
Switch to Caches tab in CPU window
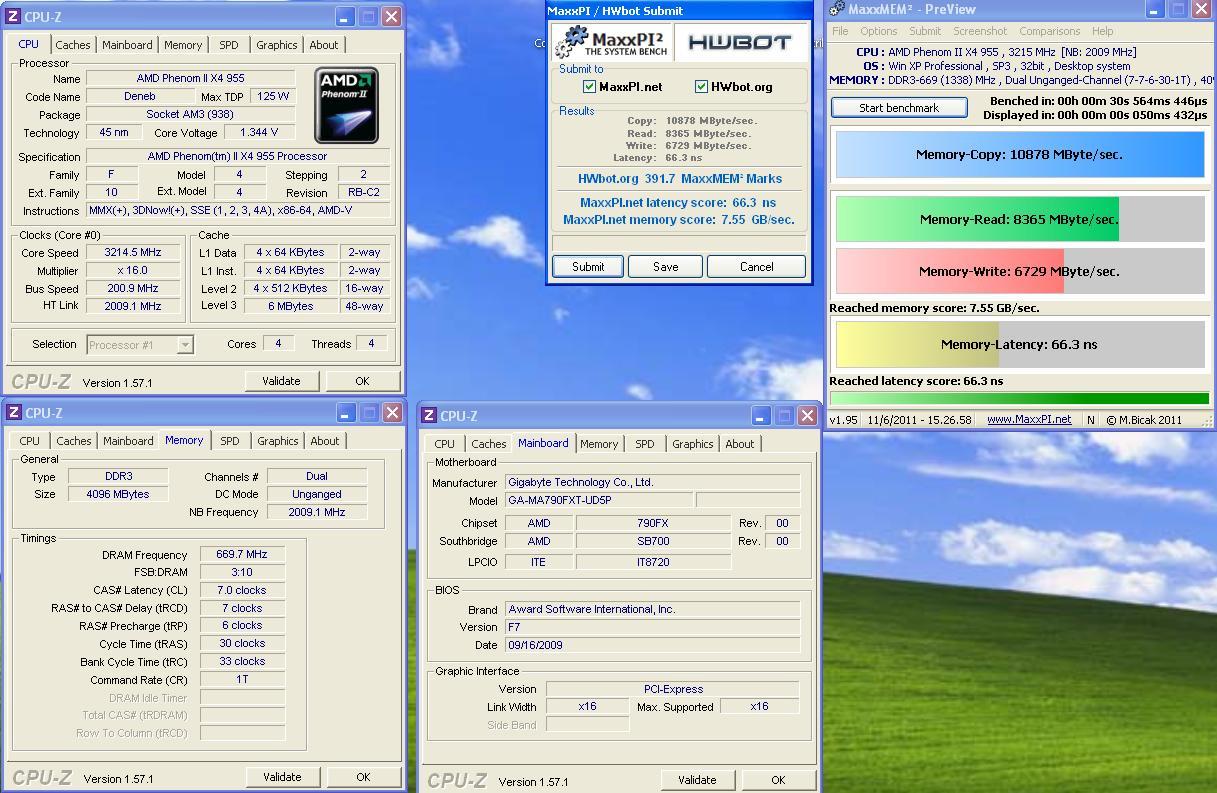pos(73,45)
